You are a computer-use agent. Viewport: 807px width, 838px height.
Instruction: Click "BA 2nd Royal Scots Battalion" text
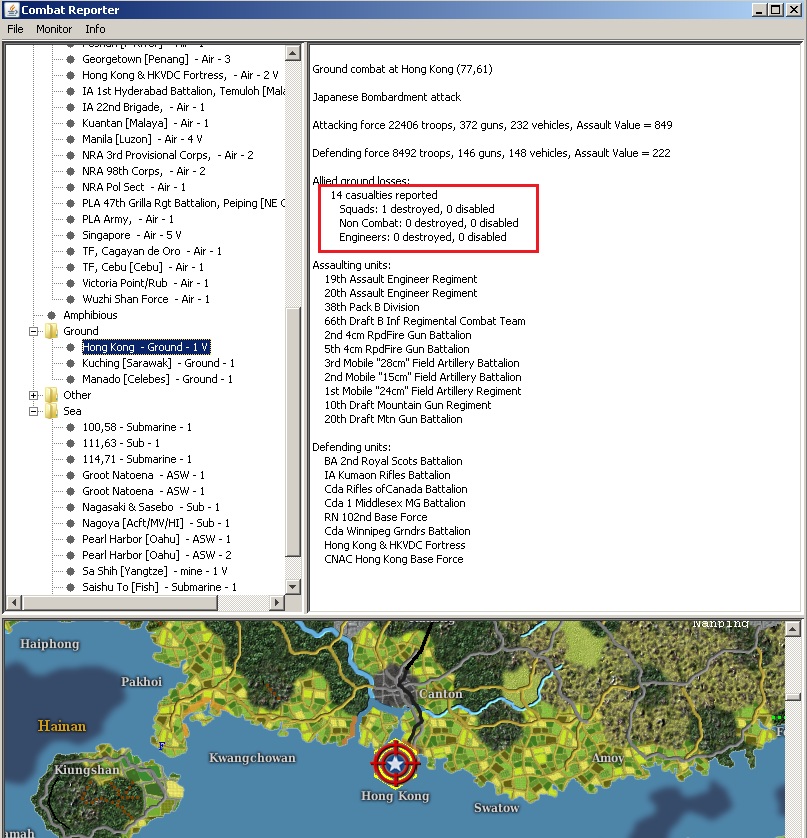(x=393, y=461)
